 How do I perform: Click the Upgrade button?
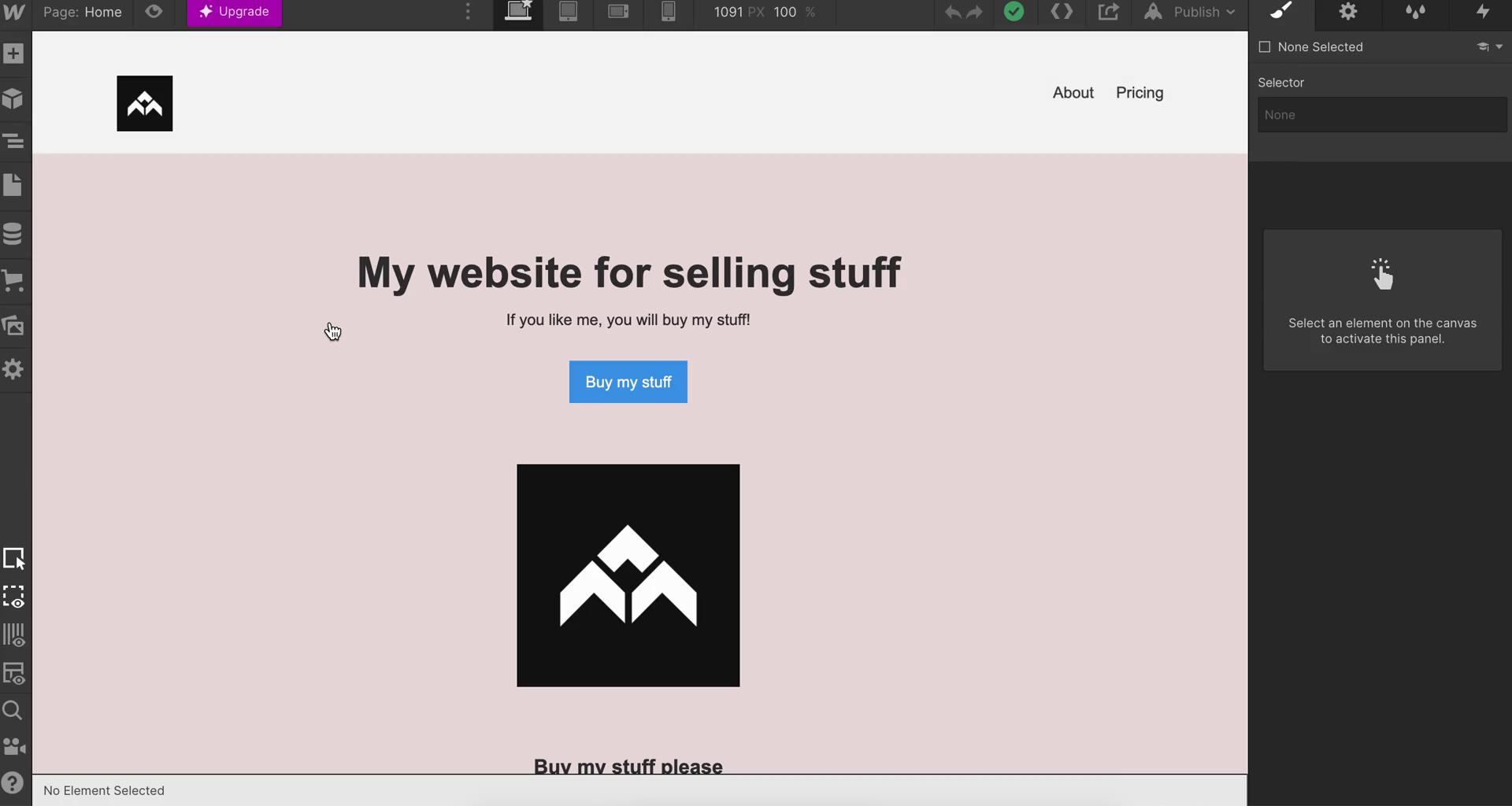point(234,12)
